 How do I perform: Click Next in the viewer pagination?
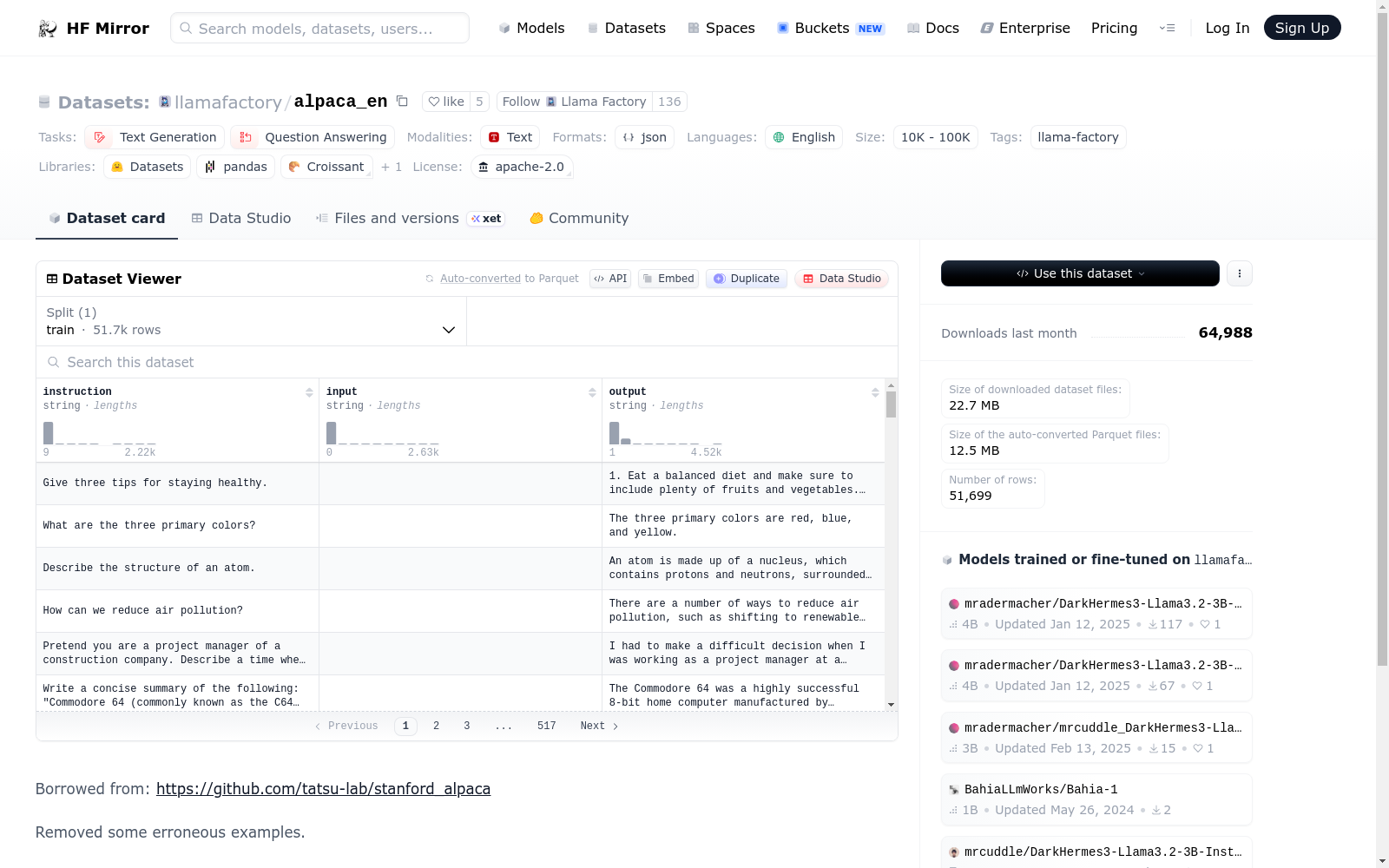pyautogui.click(x=600, y=726)
